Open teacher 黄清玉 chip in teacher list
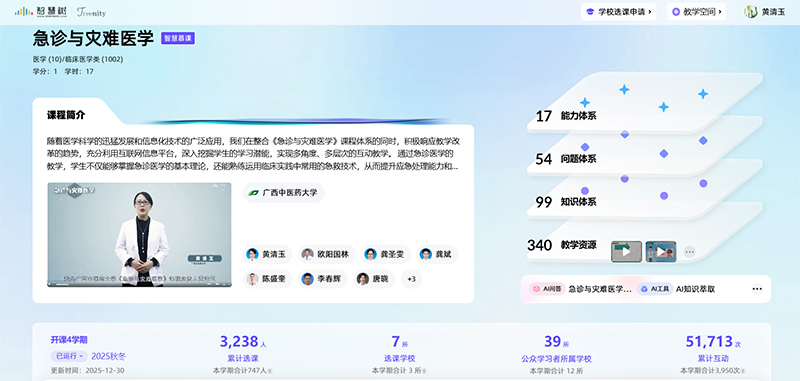This screenshot has height=381, width=800. (x=267, y=254)
